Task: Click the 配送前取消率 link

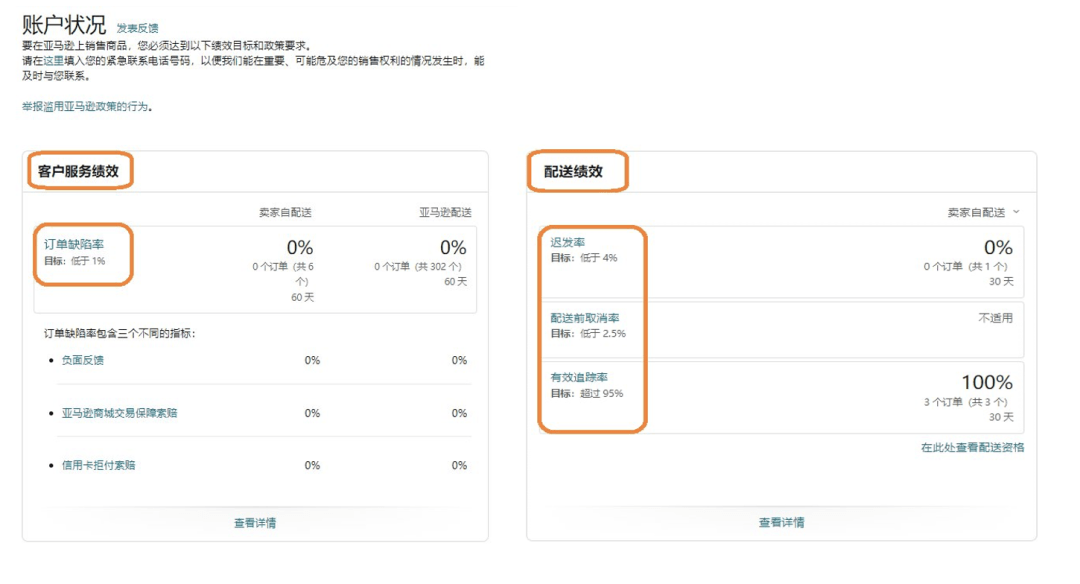Action: click(x=585, y=318)
